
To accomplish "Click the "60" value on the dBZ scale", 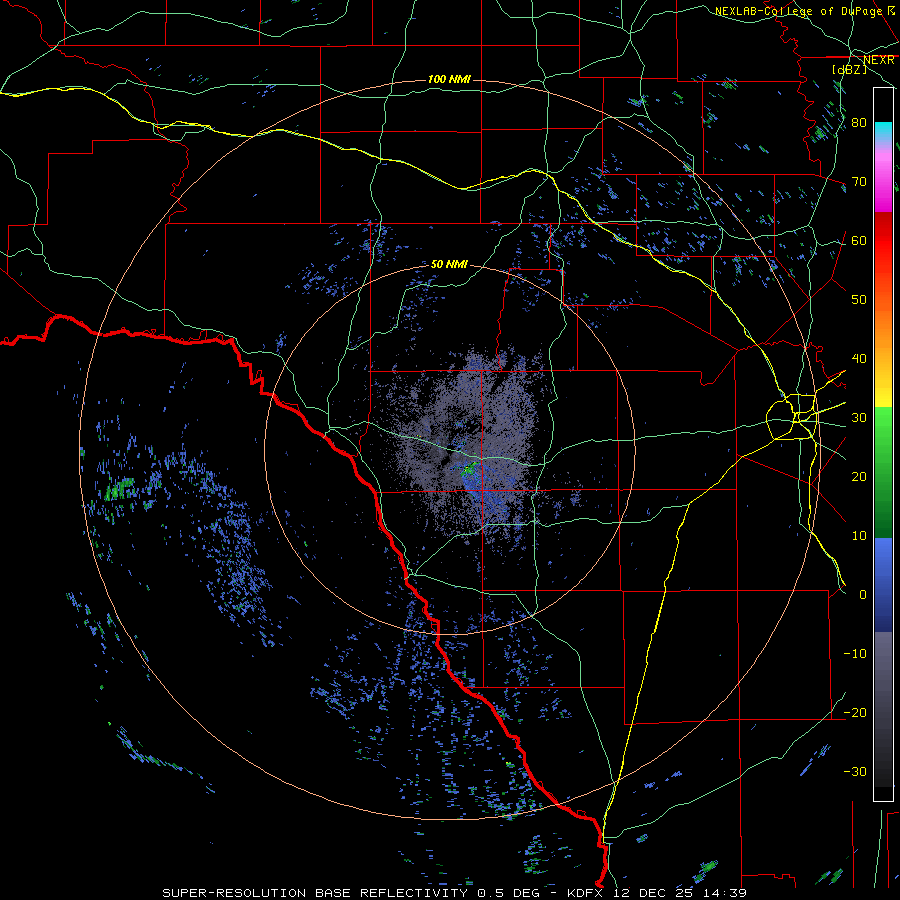I will 859,240.
